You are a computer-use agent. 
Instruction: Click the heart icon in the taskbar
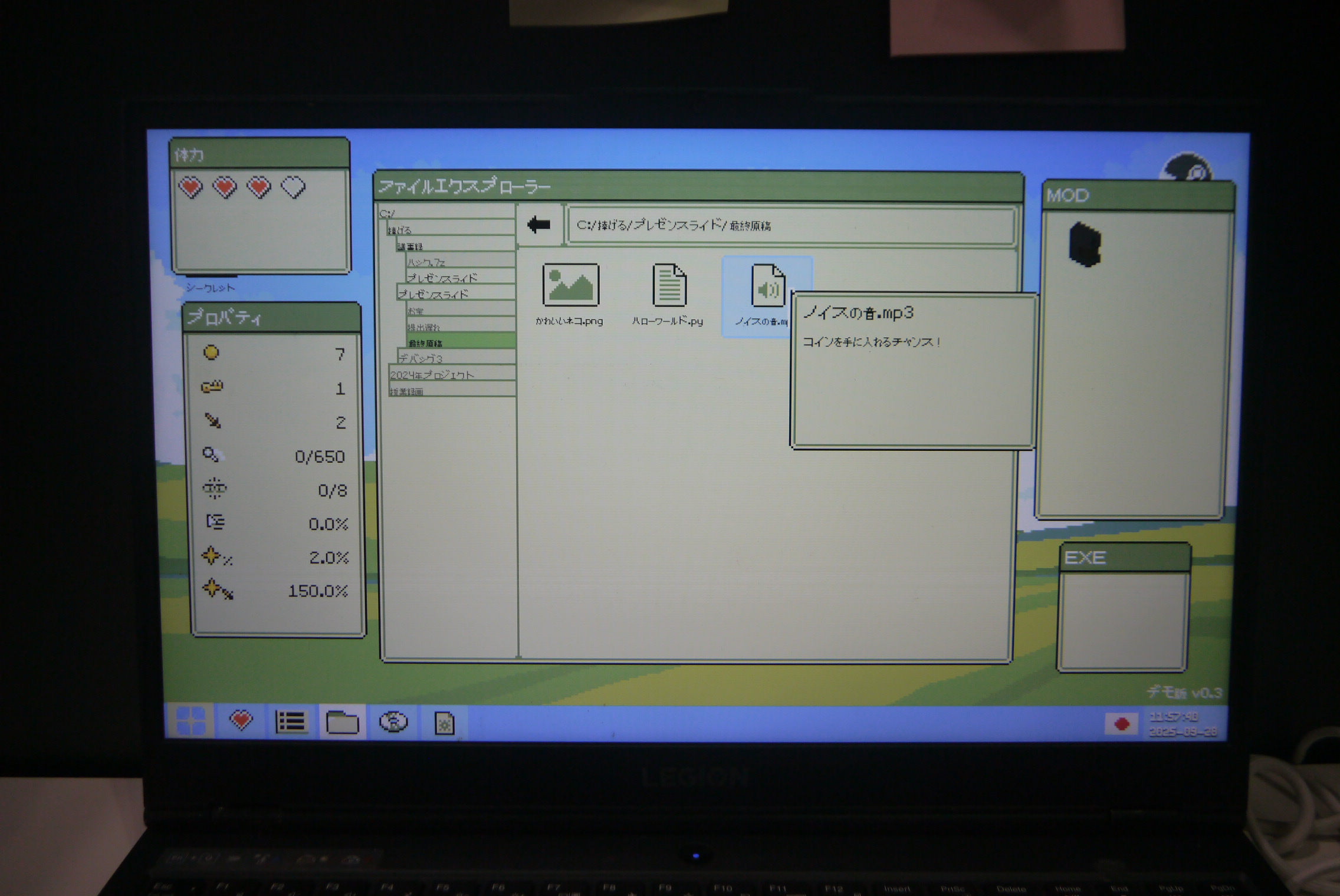(x=241, y=721)
